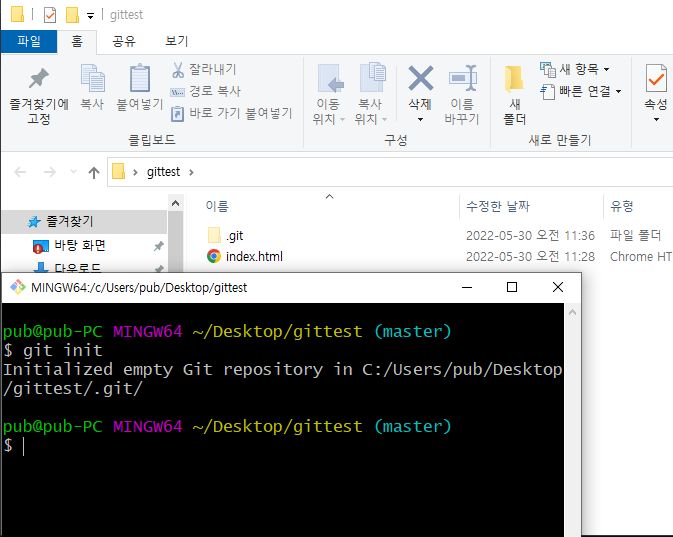Open the 파일 menu tab
Viewport: 673px width, 537px height.
click(29, 42)
